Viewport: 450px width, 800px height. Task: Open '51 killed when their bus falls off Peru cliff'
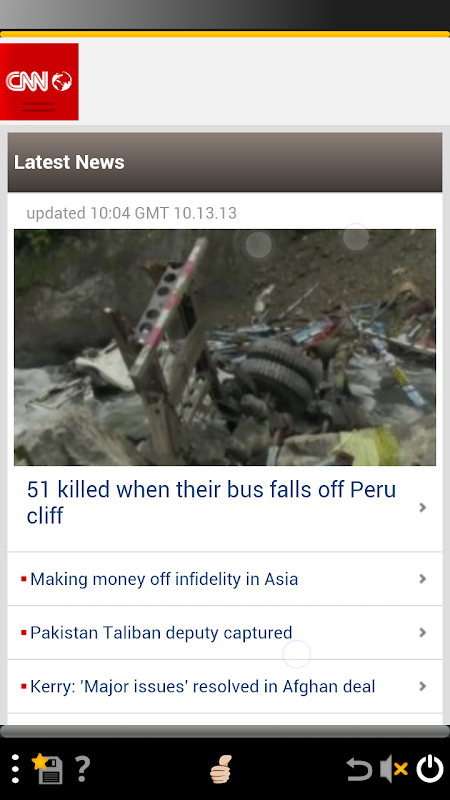[211, 503]
